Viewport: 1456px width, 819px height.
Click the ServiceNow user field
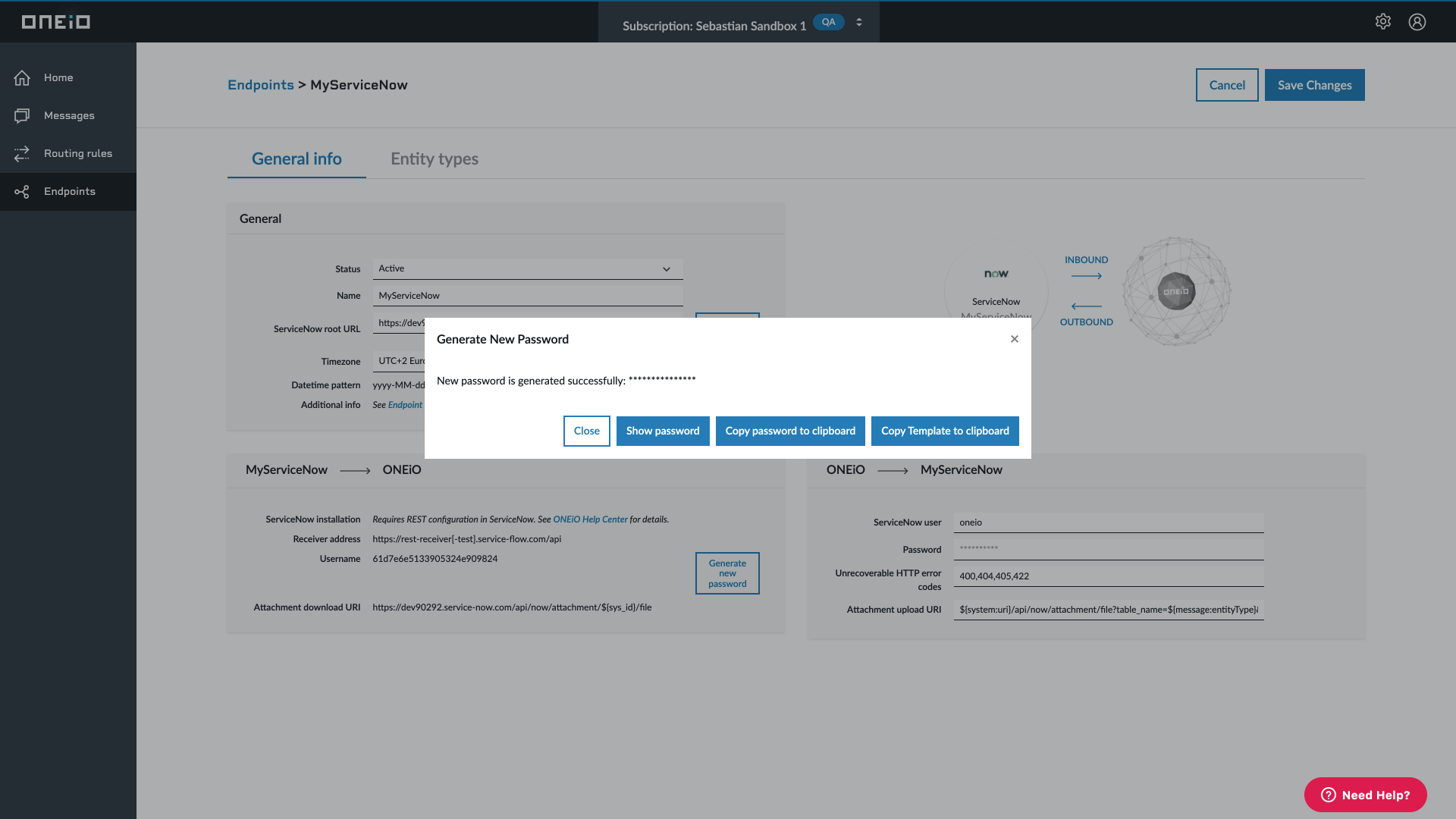(1109, 522)
